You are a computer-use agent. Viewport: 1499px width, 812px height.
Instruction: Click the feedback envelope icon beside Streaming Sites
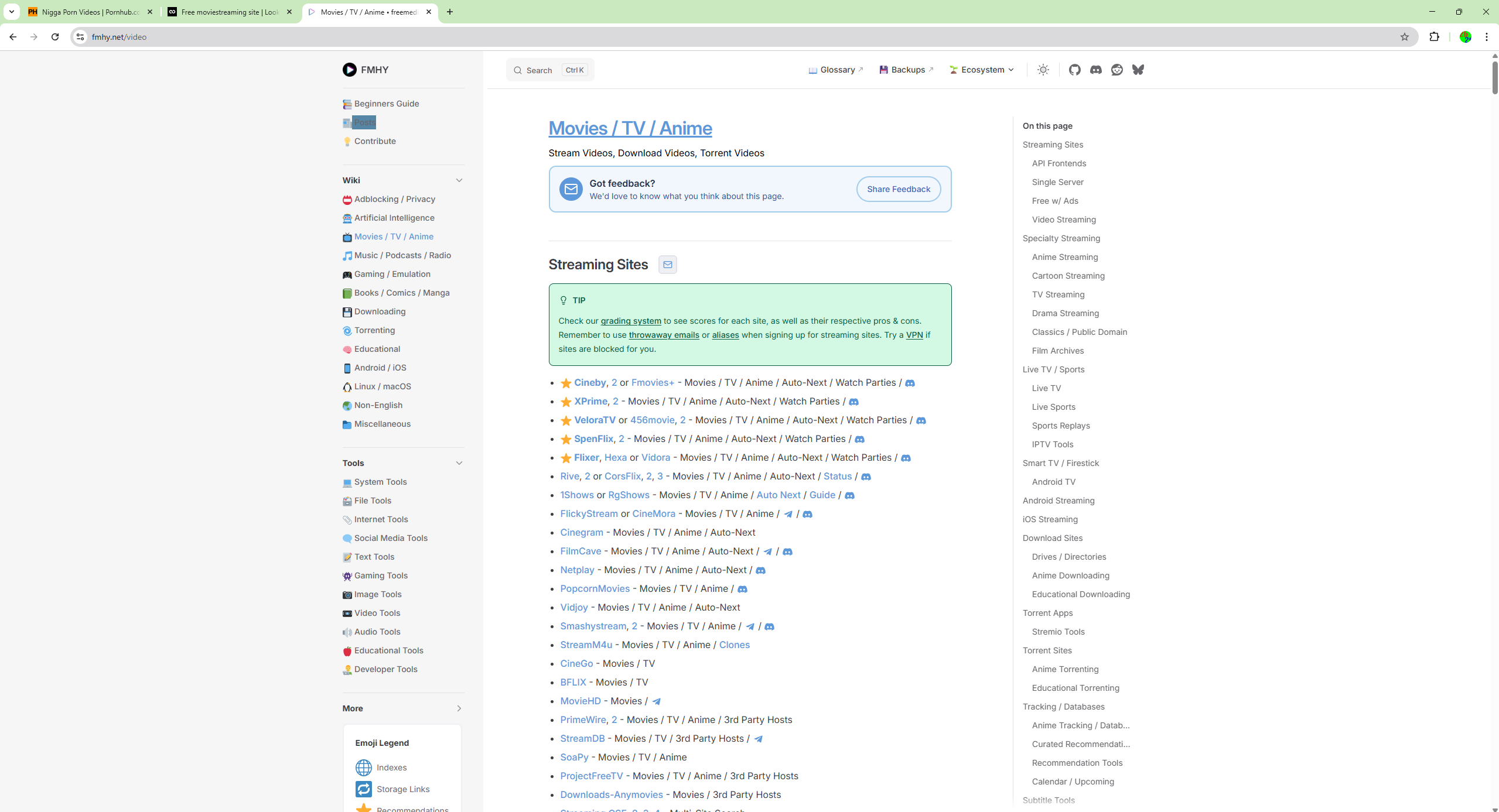(x=667, y=265)
